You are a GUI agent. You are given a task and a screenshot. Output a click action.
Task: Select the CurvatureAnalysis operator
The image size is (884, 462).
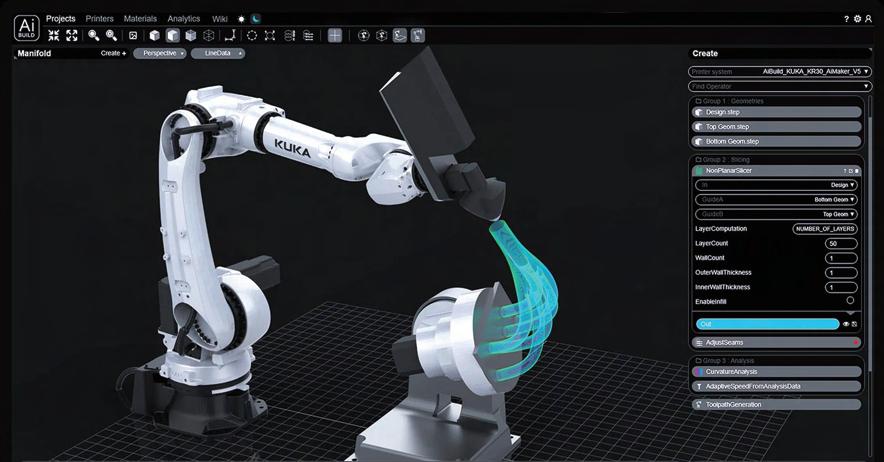tap(777, 372)
